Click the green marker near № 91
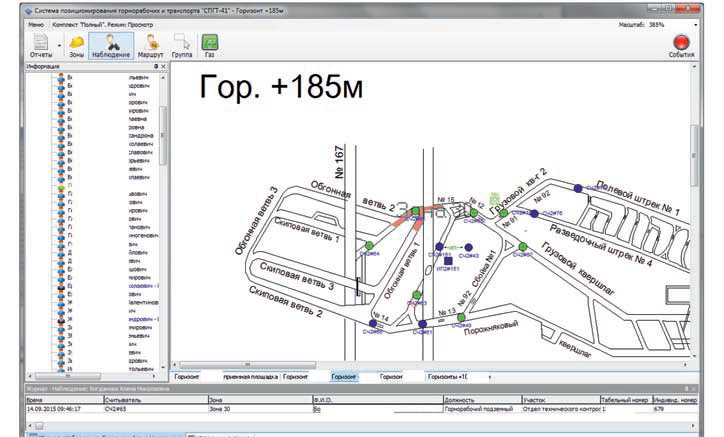Image resolution: width=724 pixels, height=437 pixels. [504, 213]
